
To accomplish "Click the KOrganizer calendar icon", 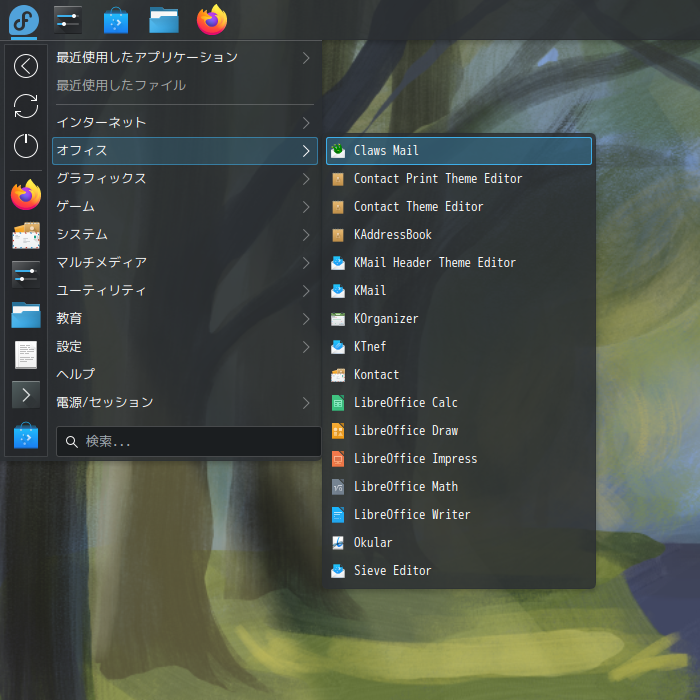I will [338, 319].
